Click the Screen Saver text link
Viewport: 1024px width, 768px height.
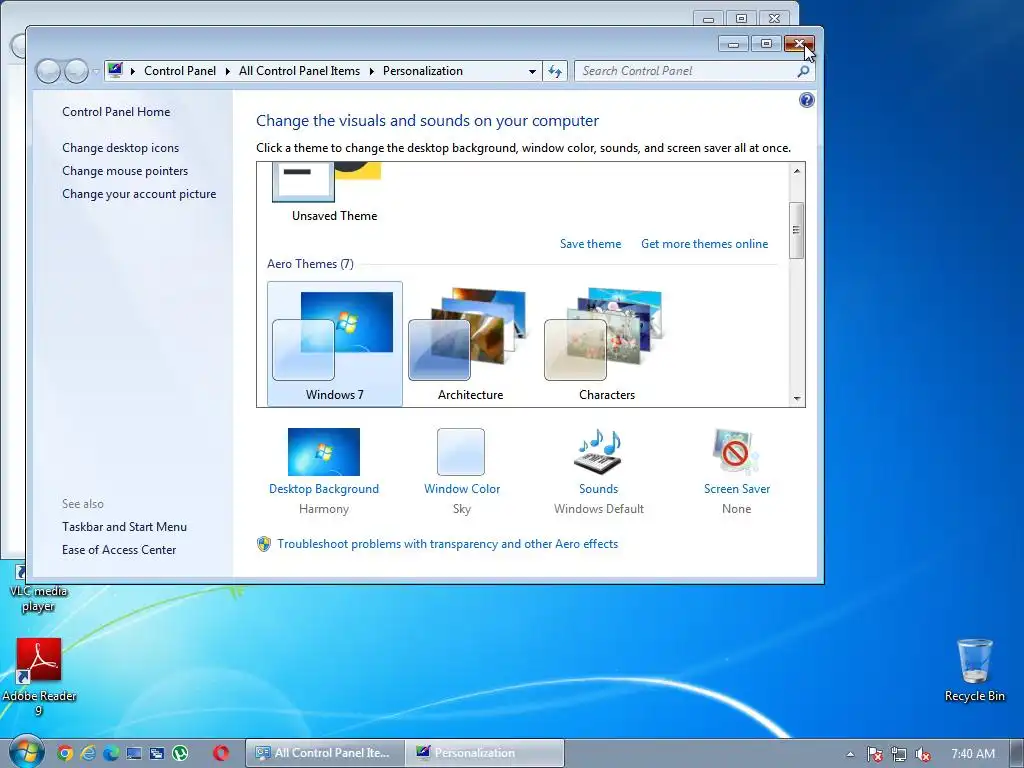pos(737,488)
